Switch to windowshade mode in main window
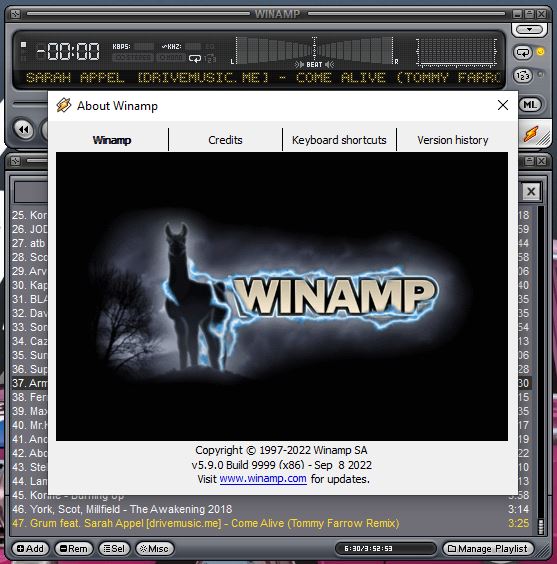The image size is (557, 564). [529, 14]
